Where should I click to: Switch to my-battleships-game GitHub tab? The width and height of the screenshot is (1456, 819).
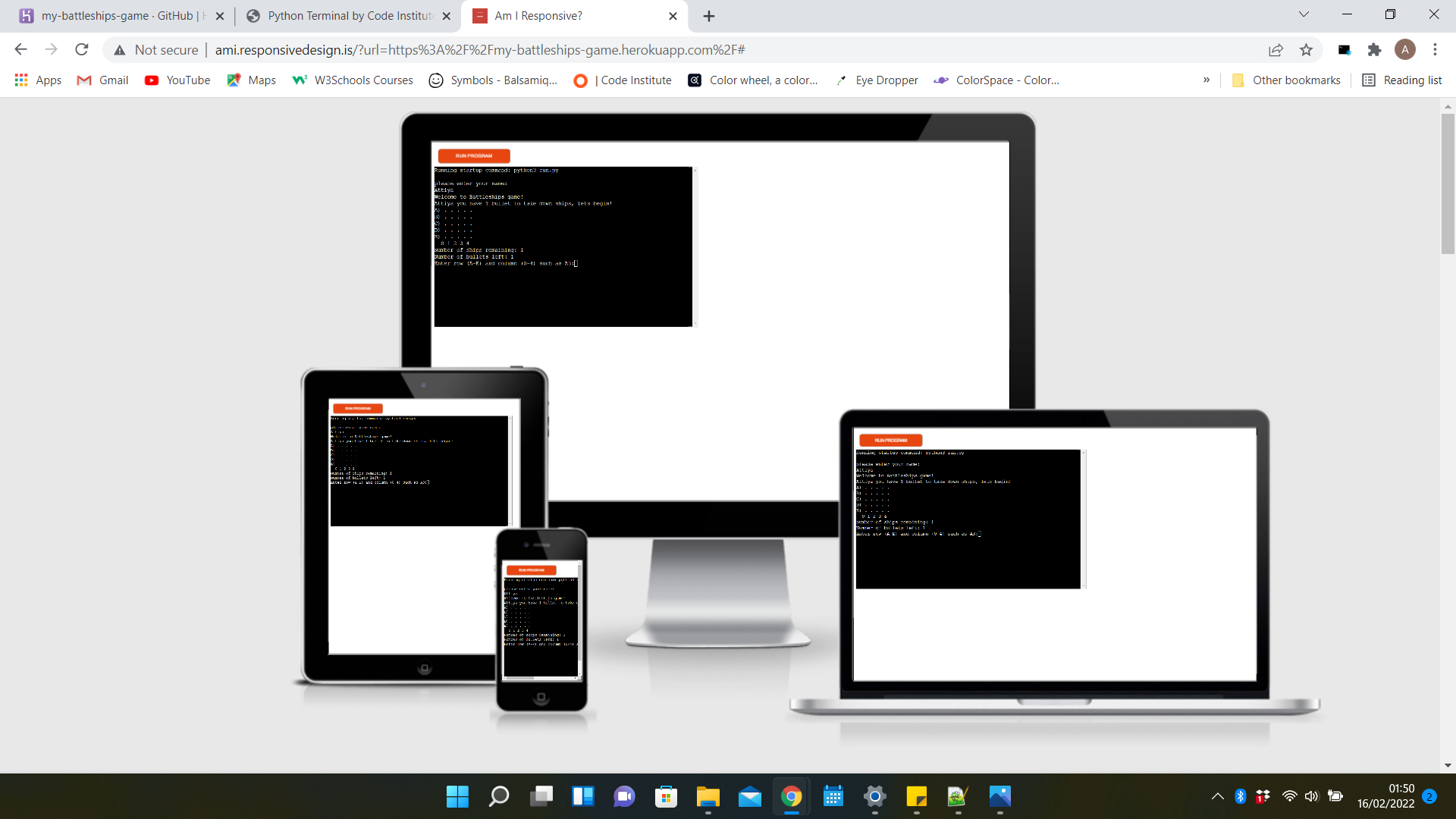(x=118, y=16)
